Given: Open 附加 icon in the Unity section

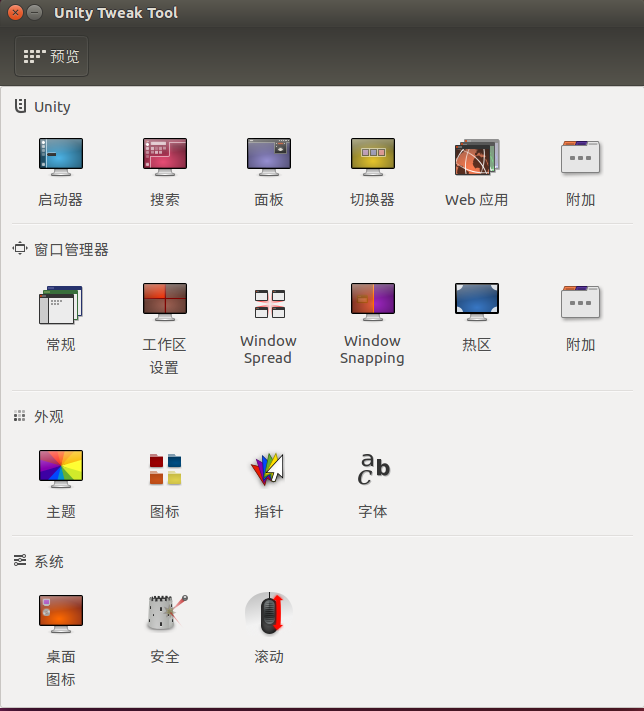Looking at the screenshot, I should point(581,158).
